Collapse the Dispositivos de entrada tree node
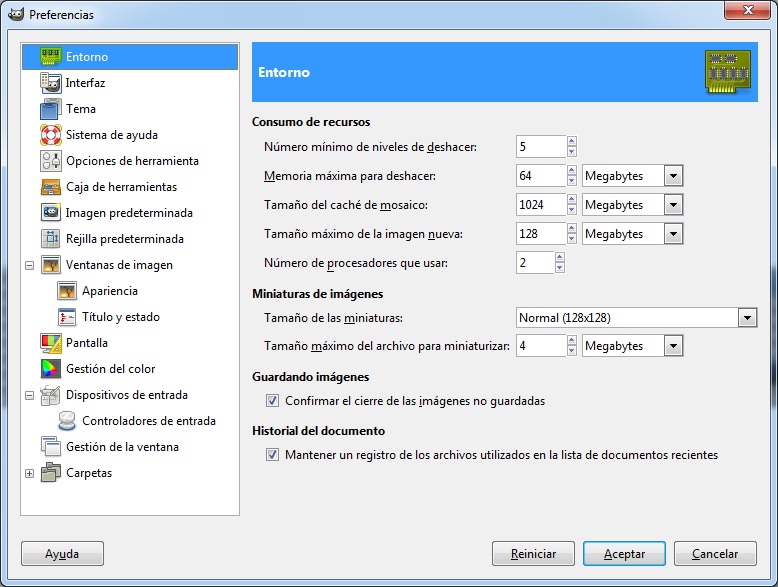 click(x=29, y=395)
